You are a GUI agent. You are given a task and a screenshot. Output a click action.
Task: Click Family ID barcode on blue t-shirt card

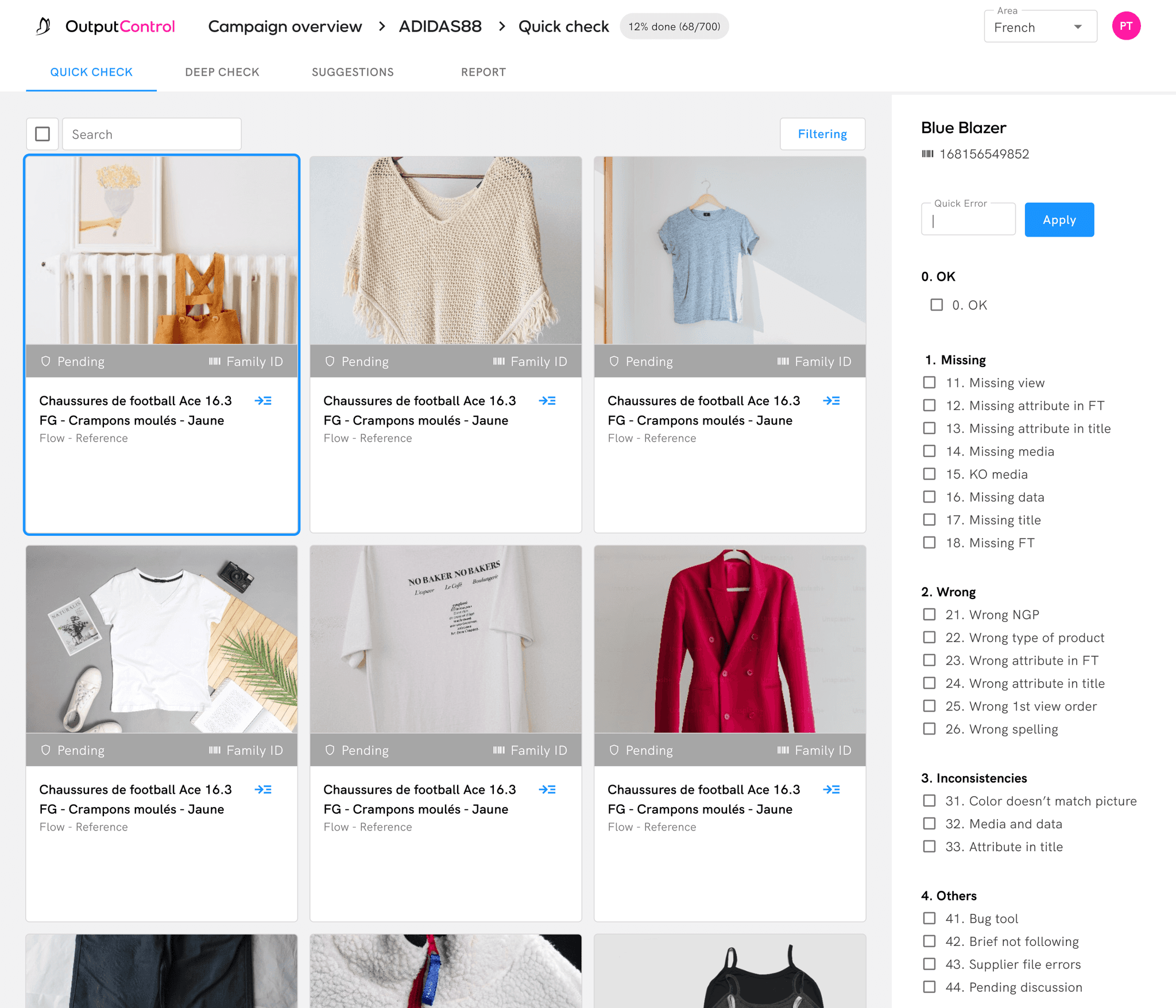(783, 361)
